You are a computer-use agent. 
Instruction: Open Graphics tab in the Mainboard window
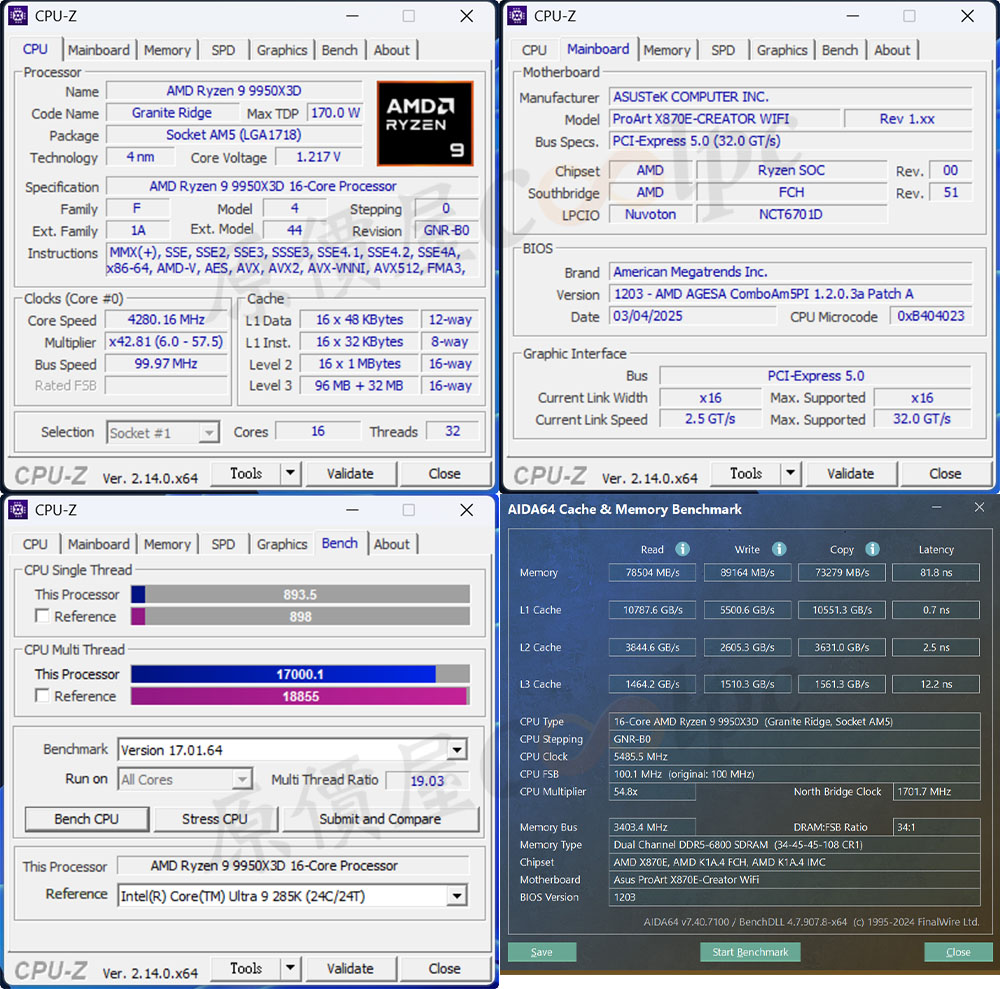click(782, 50)
